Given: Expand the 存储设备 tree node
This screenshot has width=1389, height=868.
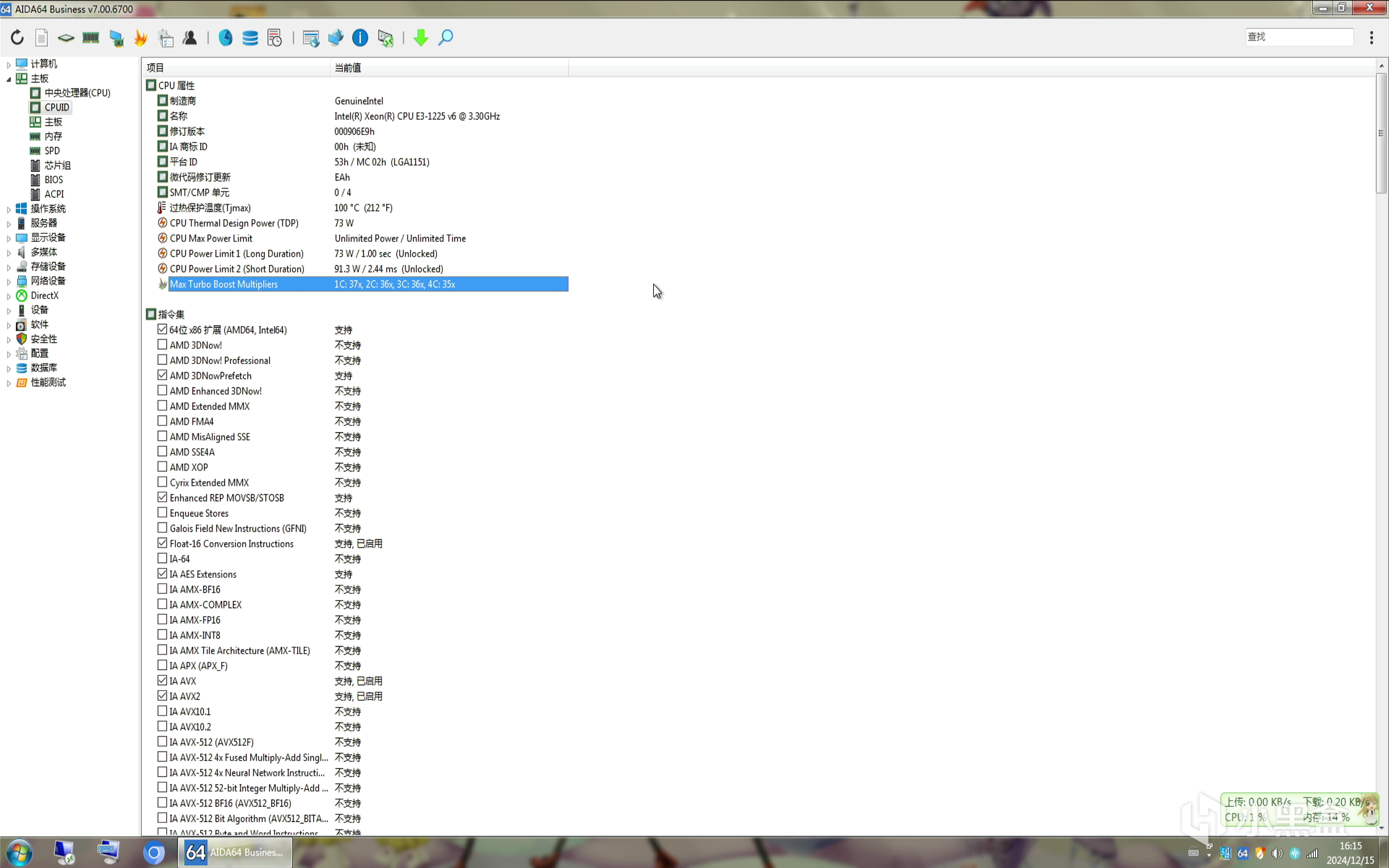Looking at the screenshot, I should click(9, 267).
